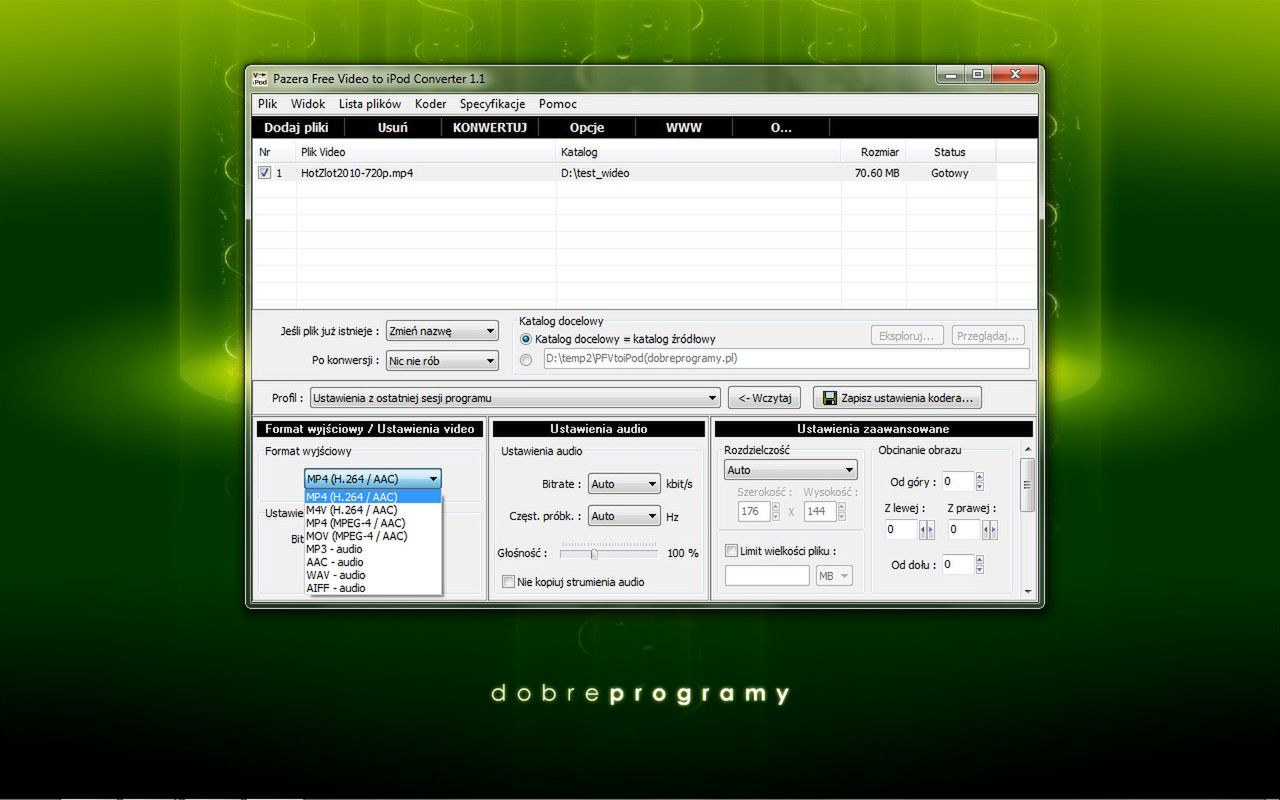
Task: Click the WWW toolbar button
Action: [684, 128]
